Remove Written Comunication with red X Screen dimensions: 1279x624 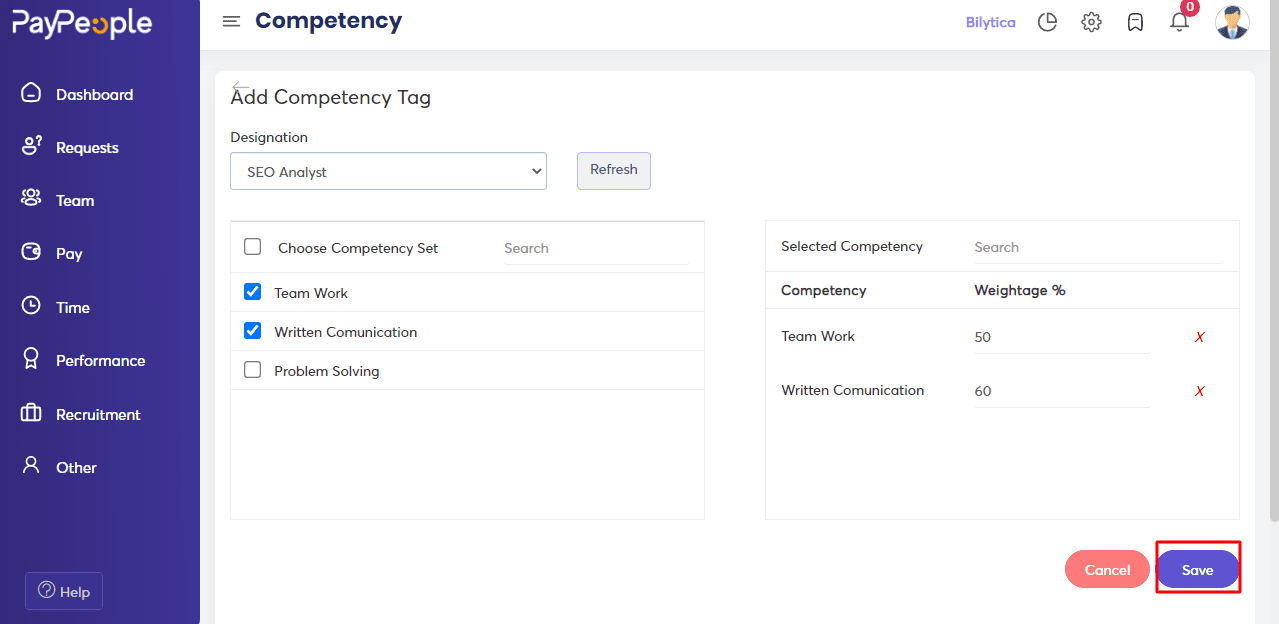1199,391
